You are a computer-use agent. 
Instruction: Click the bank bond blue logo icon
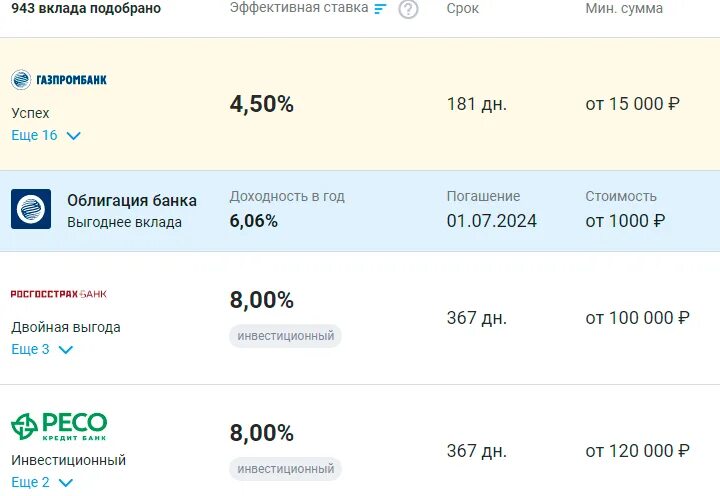(x=31, y=209)
